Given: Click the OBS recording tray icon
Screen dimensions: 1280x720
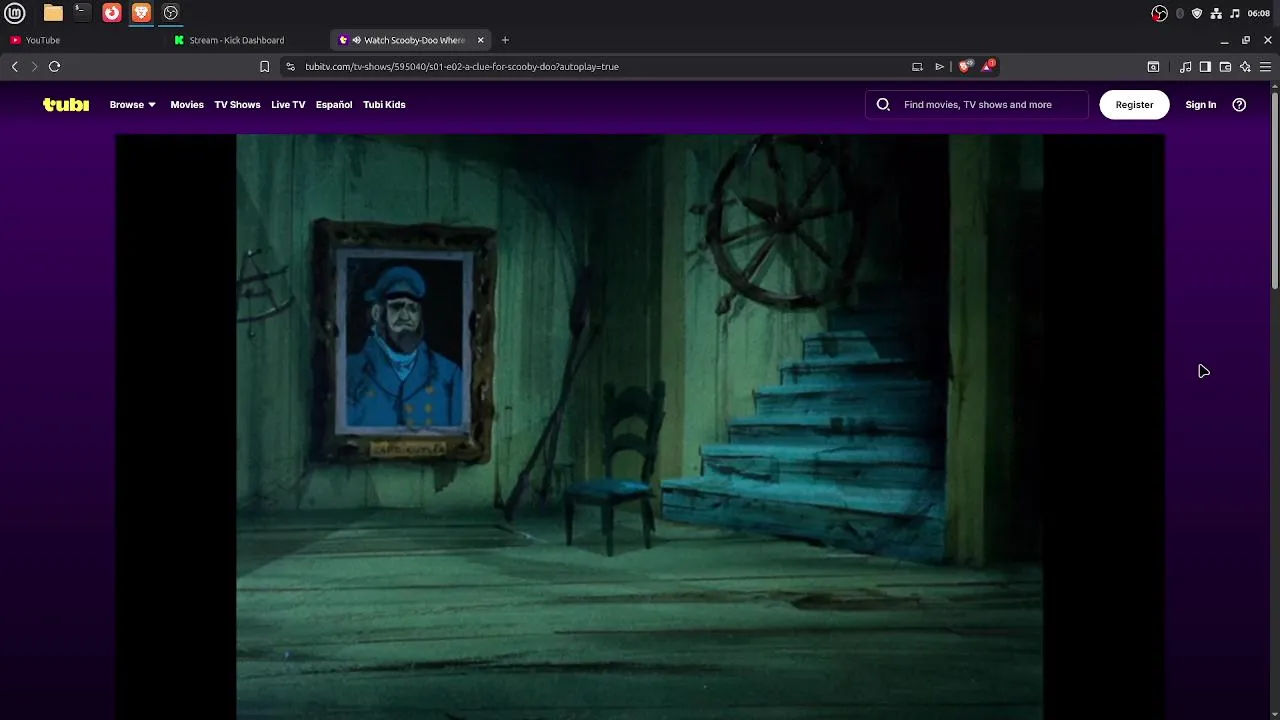Looking at the screenshot, I should point(1160,13).
